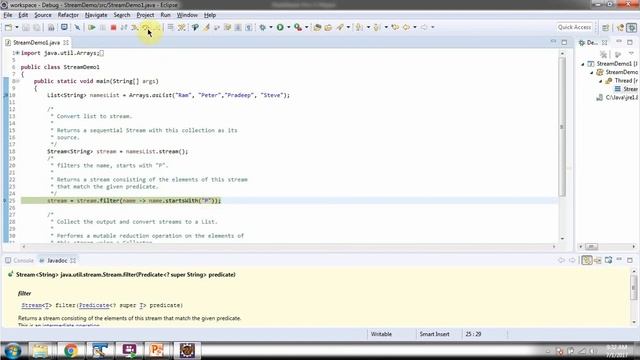The image size is (640, 360).
Task: Open the Navigate menu
Action: pyautogui.click(x=96, y=15)
